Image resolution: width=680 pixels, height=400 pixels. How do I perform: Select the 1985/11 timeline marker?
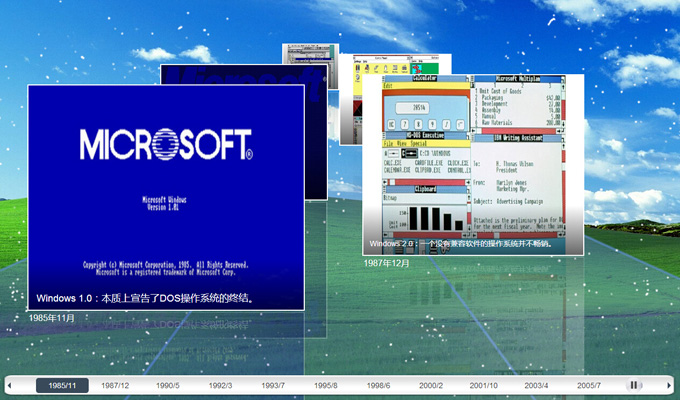click(x=62, y=385)
